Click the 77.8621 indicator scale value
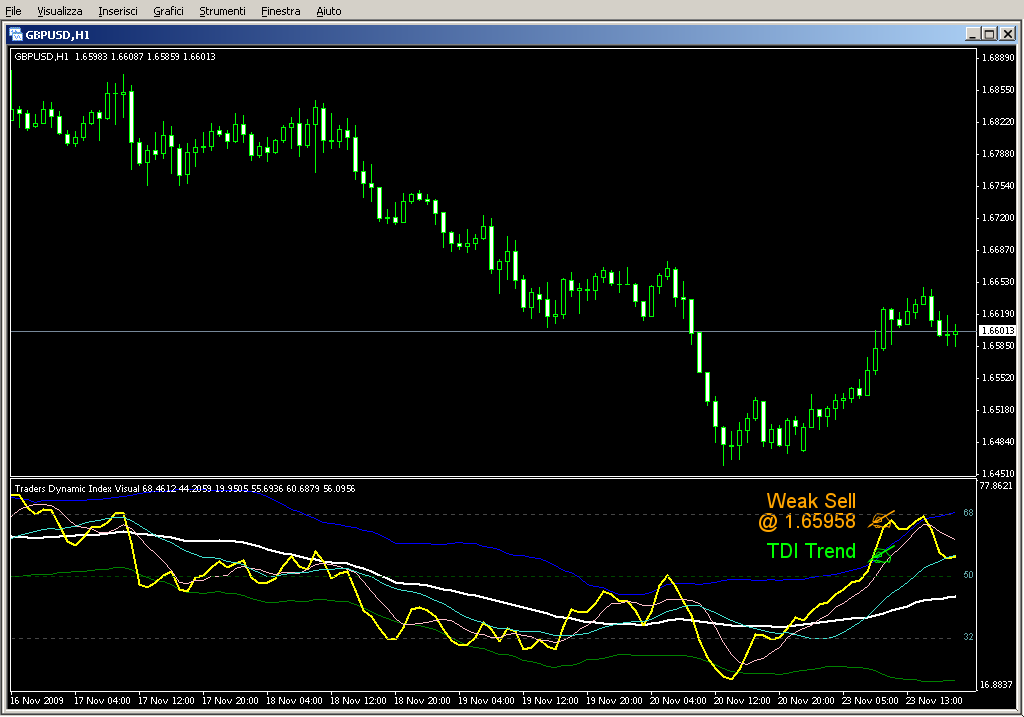The height and width of the screenshot is (717, 1024). point(996,486)
